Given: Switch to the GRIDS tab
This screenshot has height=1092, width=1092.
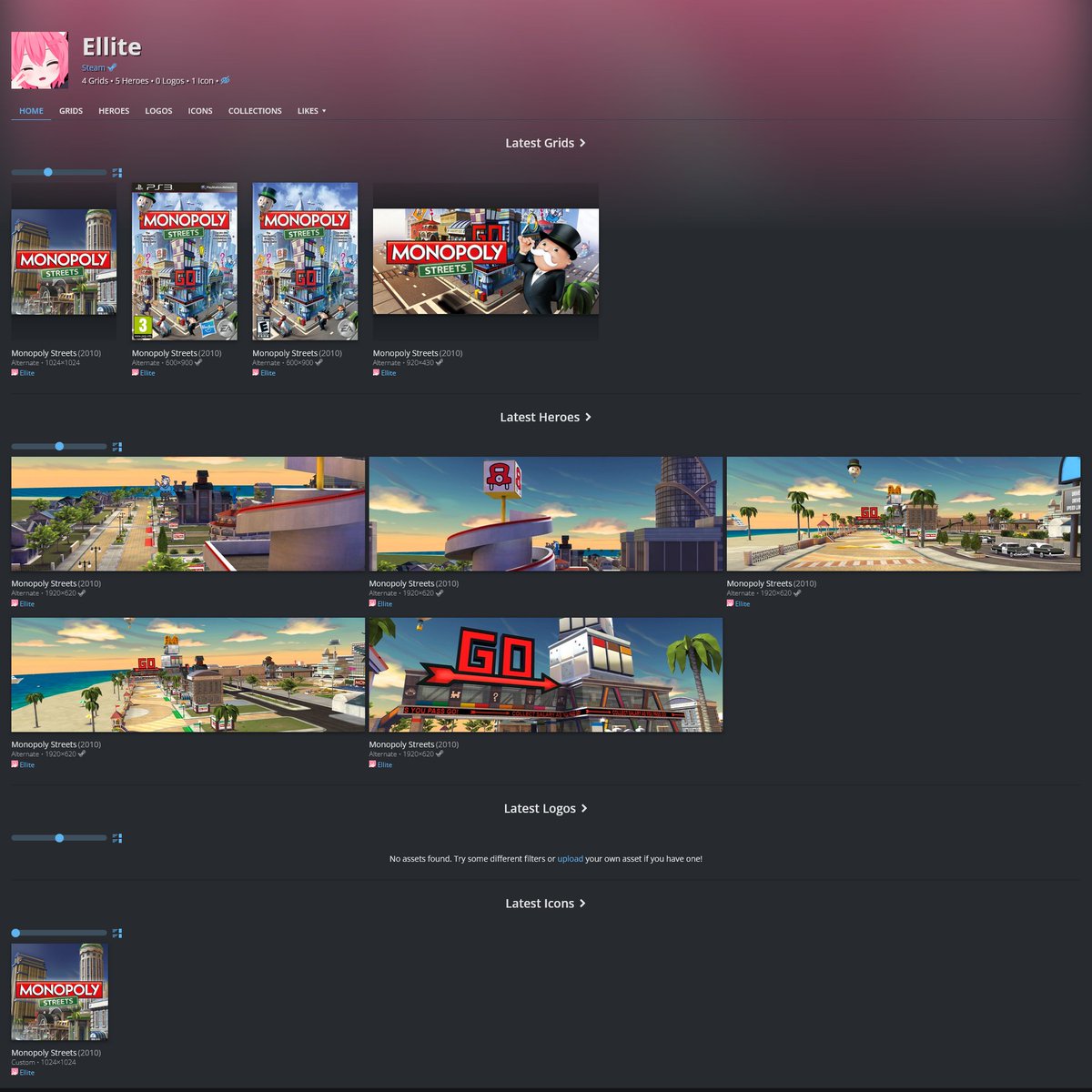Looking at the screenshot, I should (70, 110).
